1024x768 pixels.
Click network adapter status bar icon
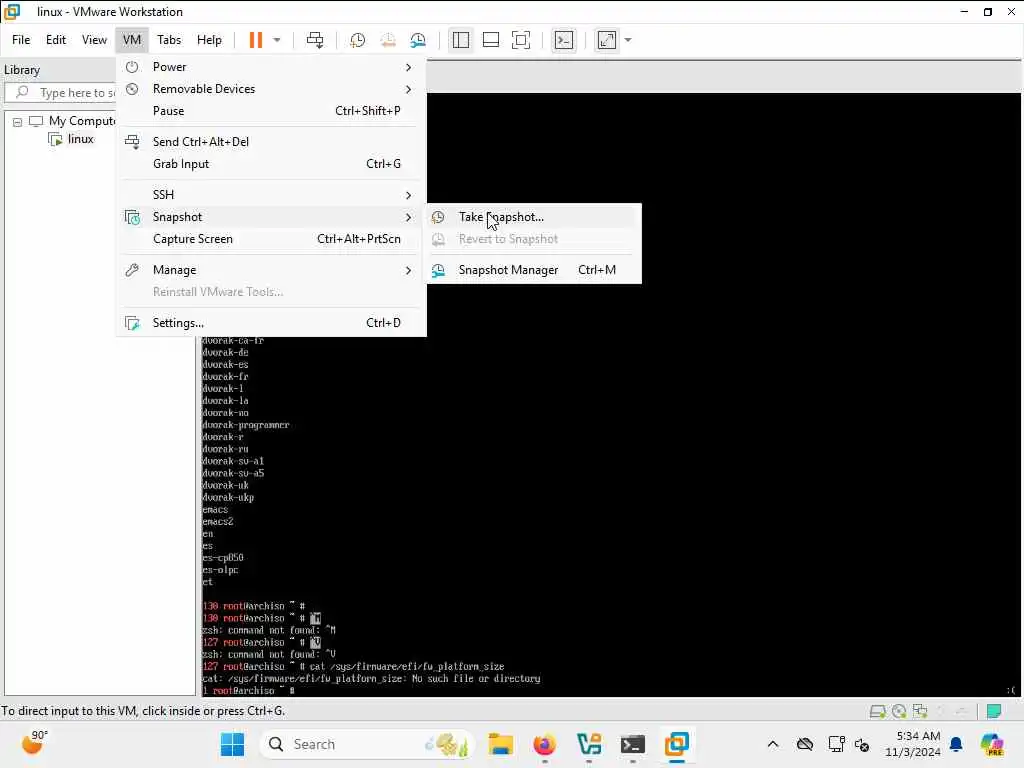(920, 711)
